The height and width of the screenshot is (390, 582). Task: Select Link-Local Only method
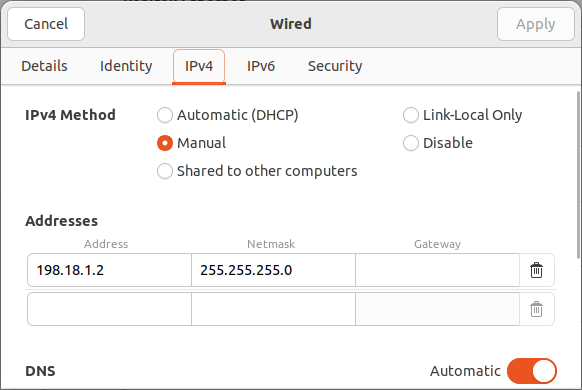(462, 115)
